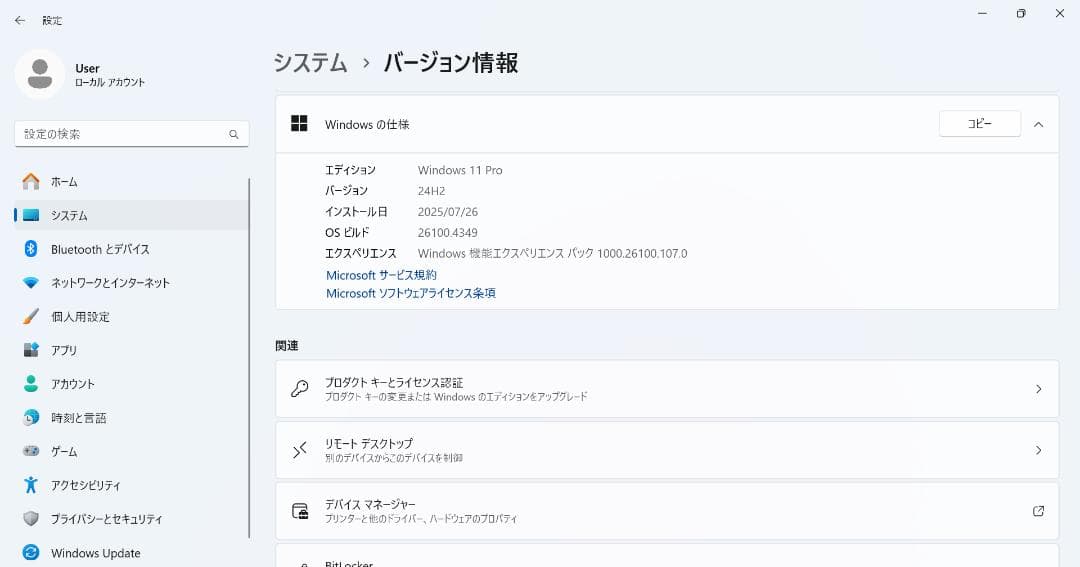Click the プライバシーとセキュリティ shield icon

point(31,518)
